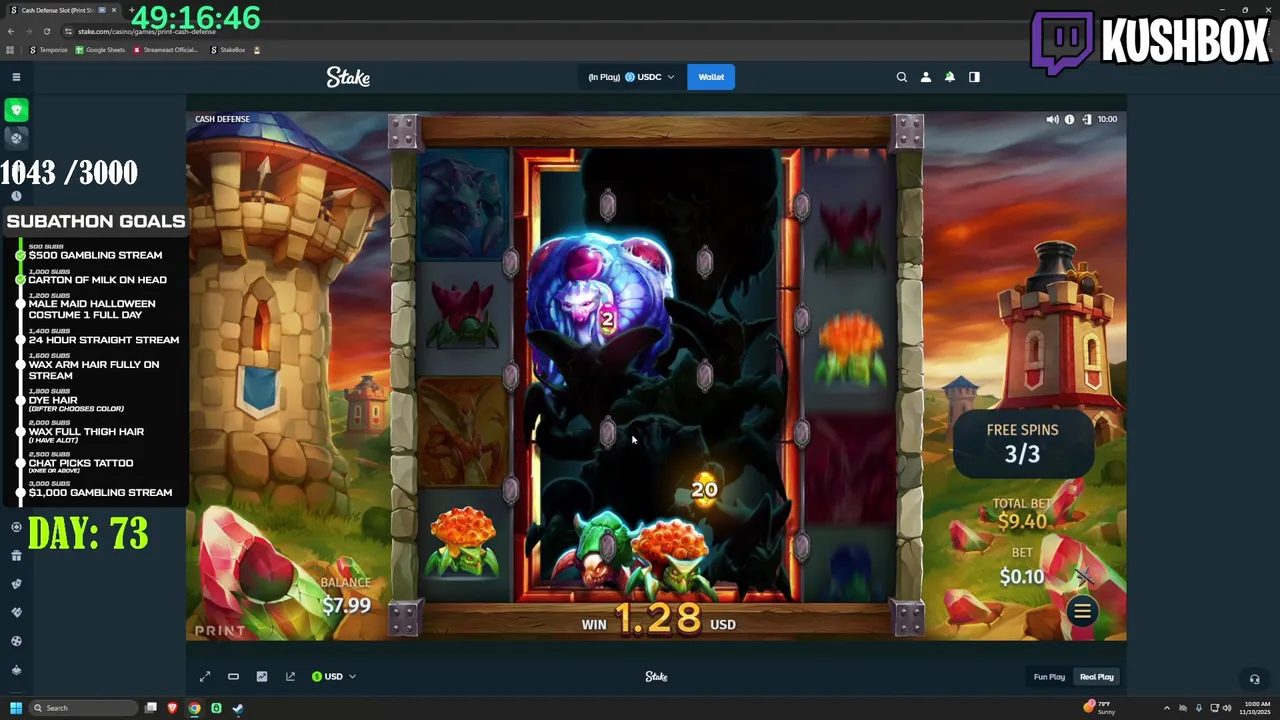The image size is (1280, 720).
Task: Mute the game sound speaker icon
Action: click(1052, 119)
